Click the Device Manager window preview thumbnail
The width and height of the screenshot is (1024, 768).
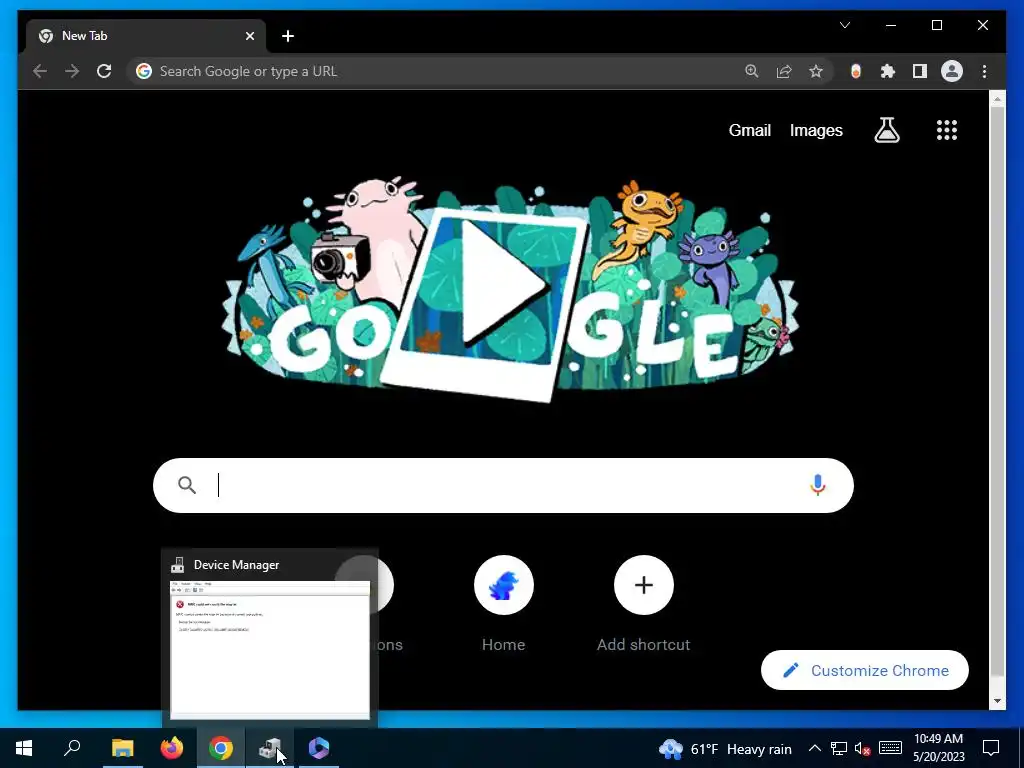tap(270, 650)
